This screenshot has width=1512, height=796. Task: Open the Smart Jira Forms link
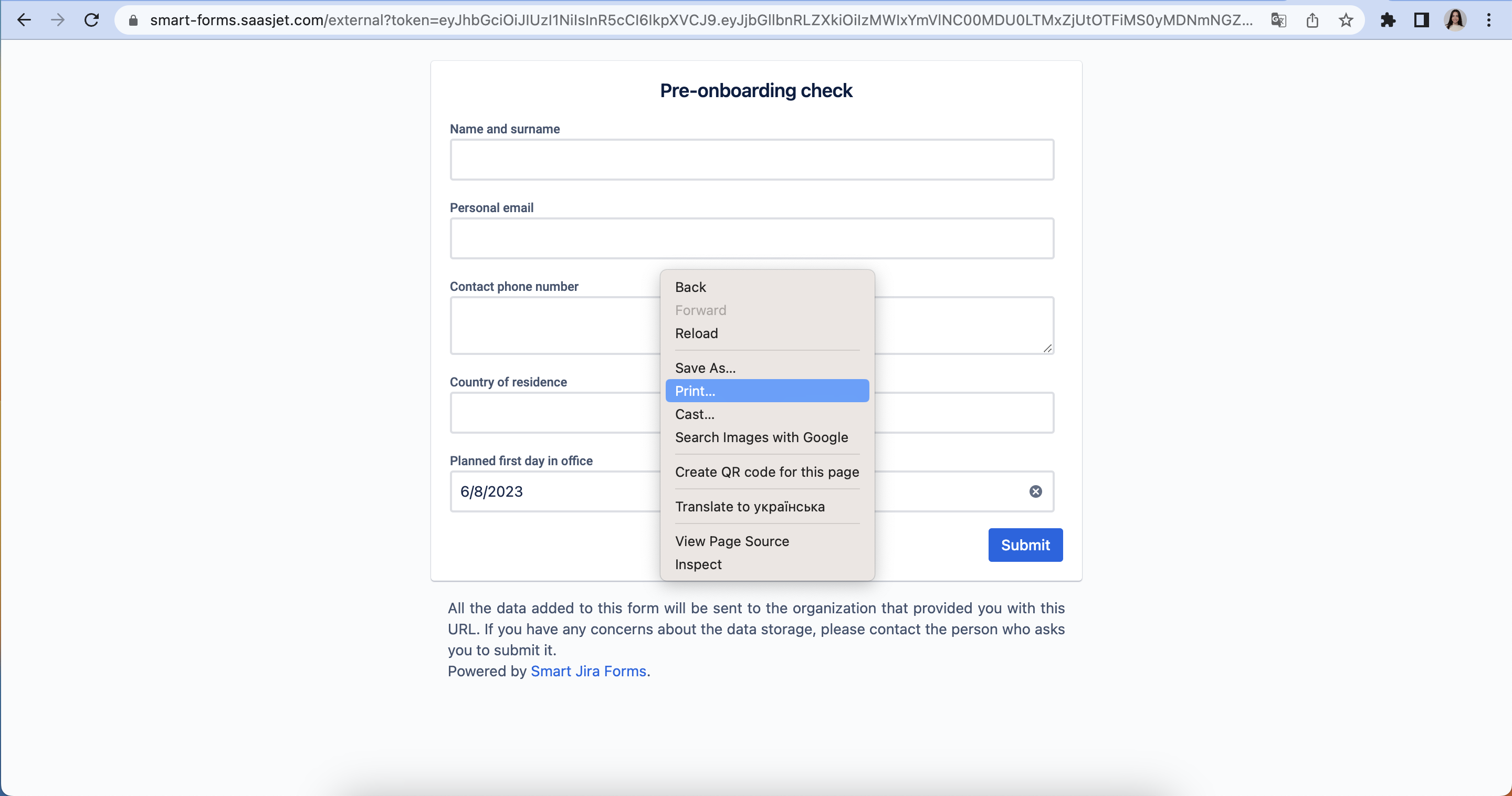[588, 671]
